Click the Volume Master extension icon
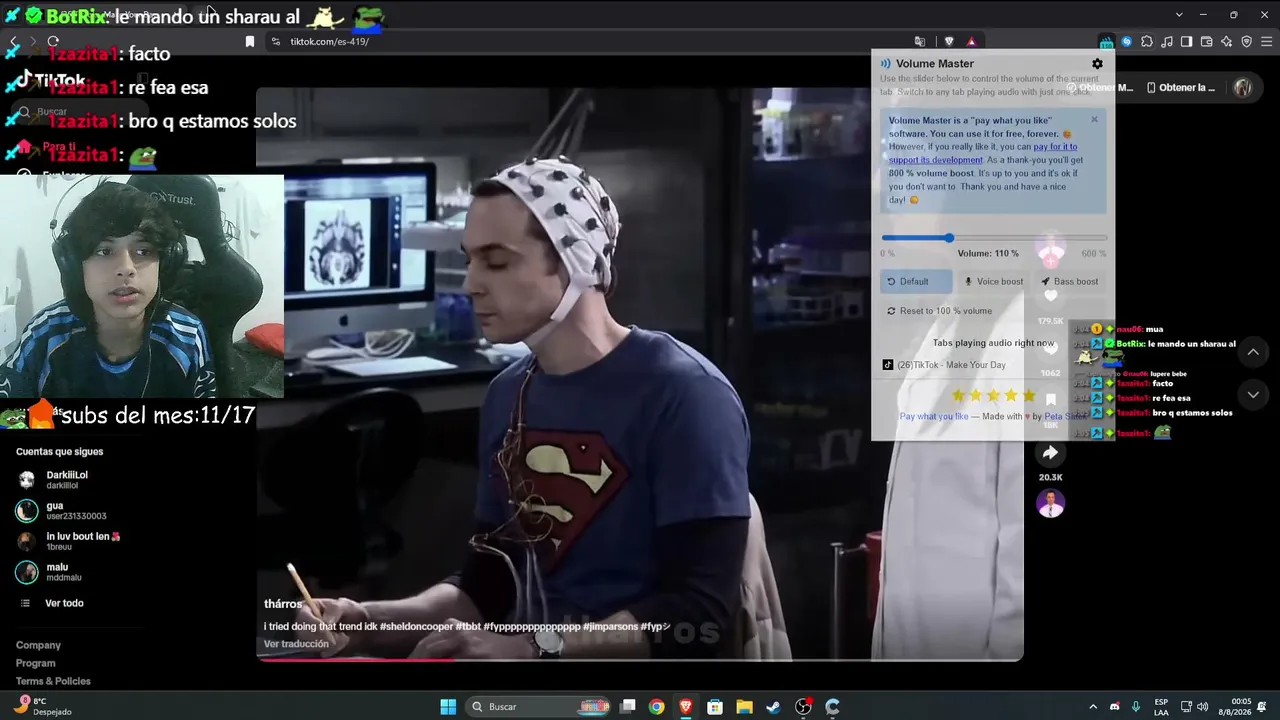The width and height of the screenshot is (1280, 720). 1107,42
